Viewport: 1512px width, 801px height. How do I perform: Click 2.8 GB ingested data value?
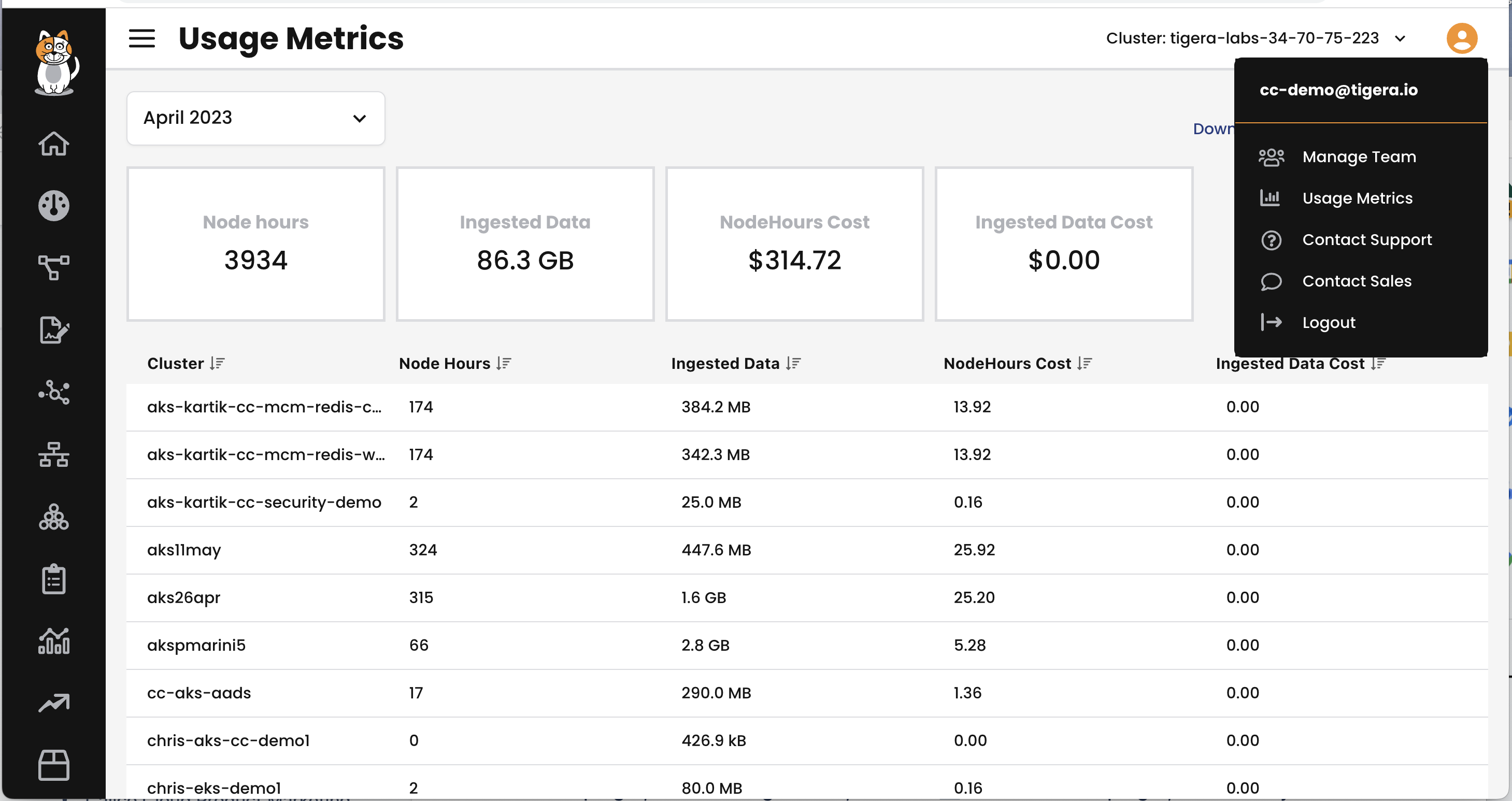coord(706,646)
